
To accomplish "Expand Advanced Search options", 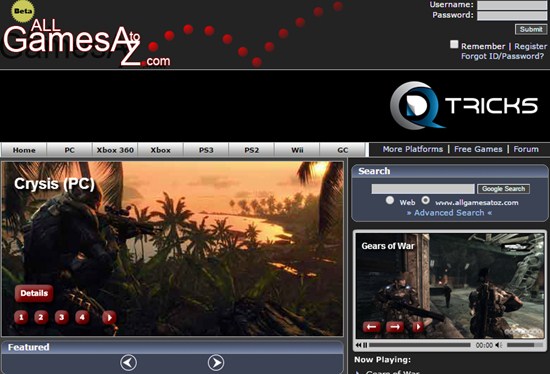I will point(449,213).
